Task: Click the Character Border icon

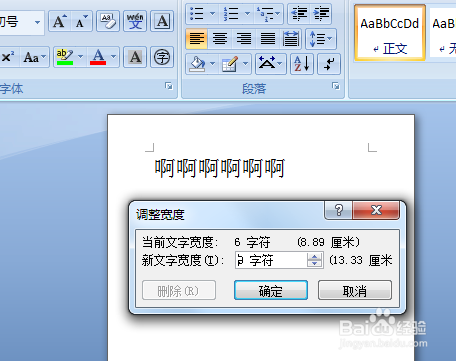Action: click(x=162, y=21)
